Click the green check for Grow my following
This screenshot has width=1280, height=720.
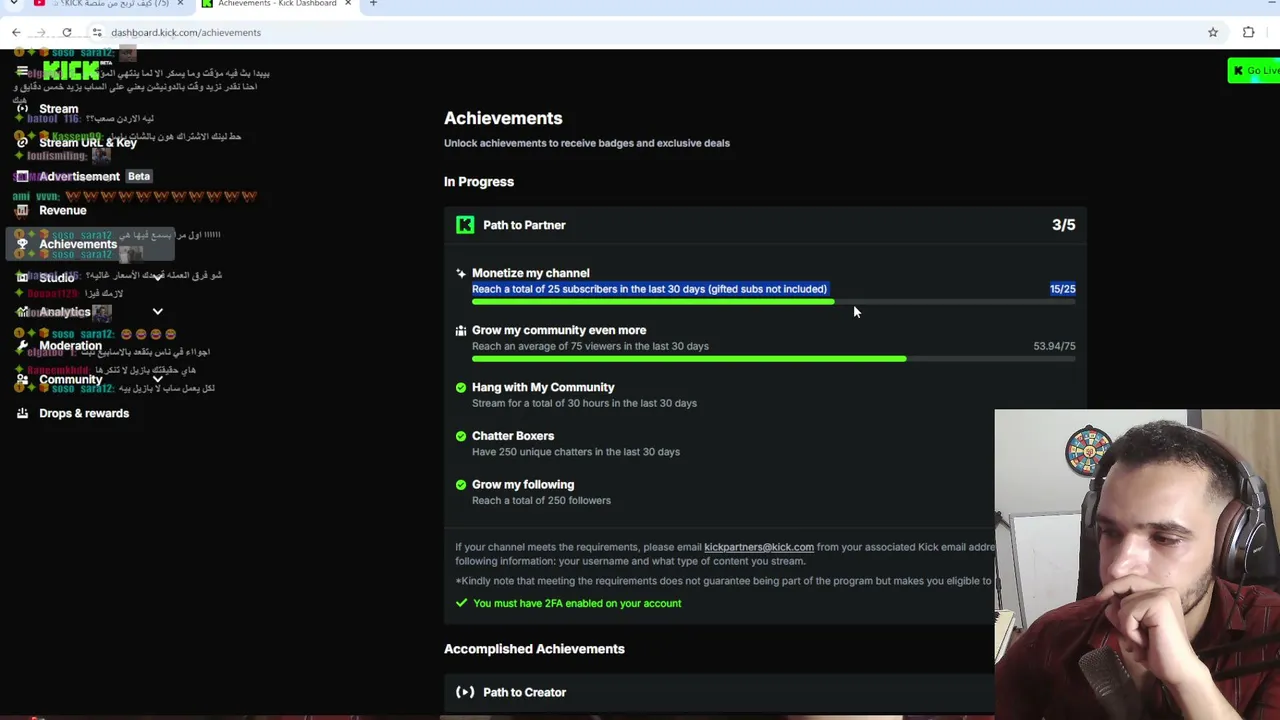(x=461, y=484)
